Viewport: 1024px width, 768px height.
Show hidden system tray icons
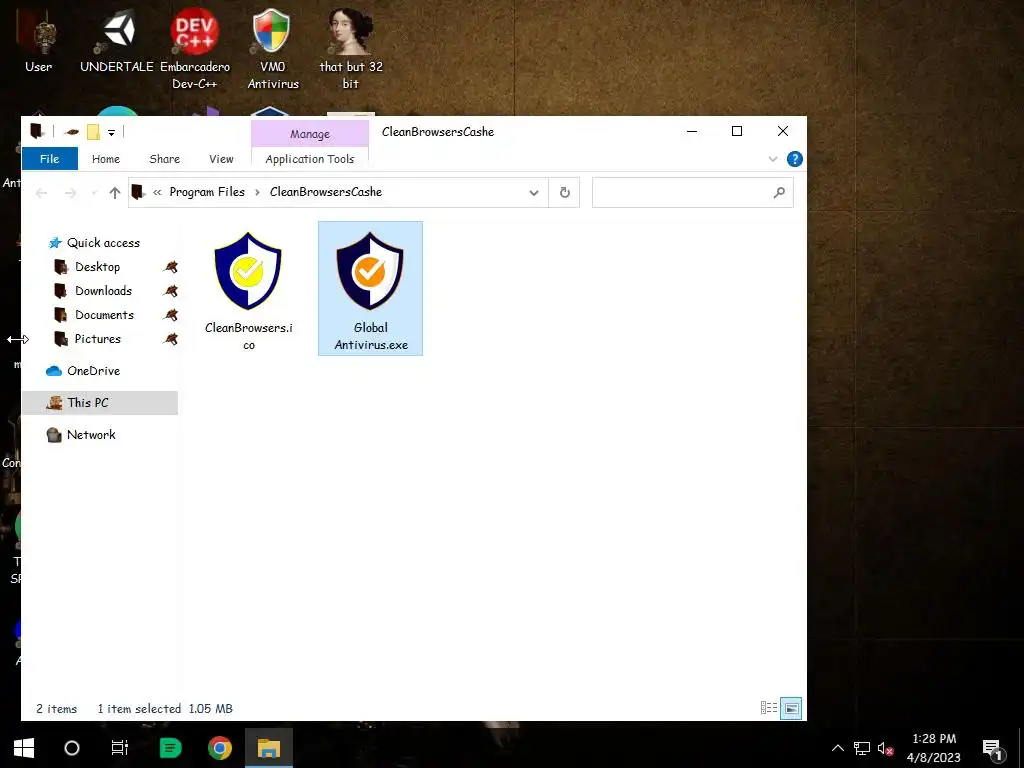pyautogui.click(x=837, y=748)
